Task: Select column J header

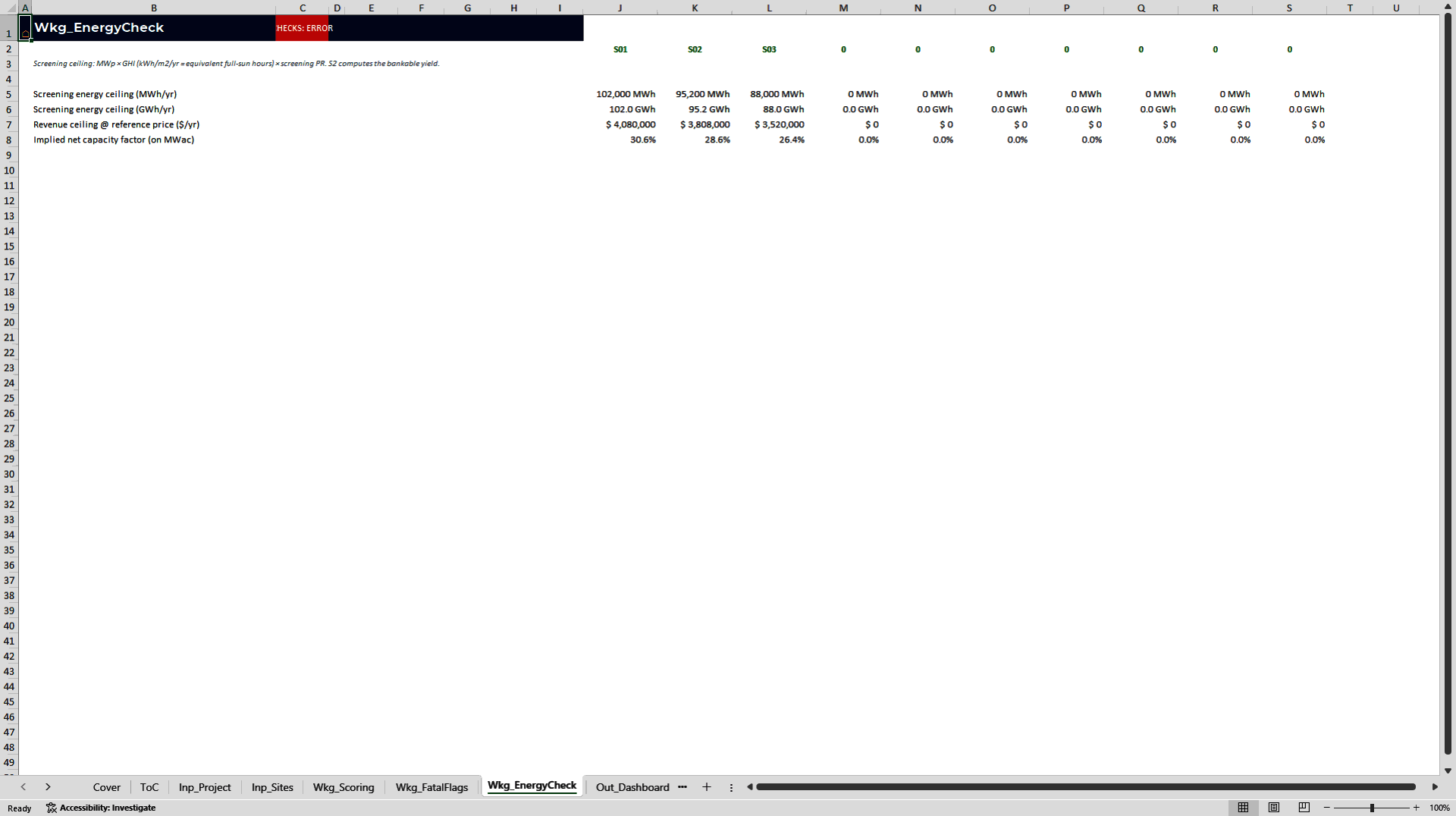Action: 620,8
